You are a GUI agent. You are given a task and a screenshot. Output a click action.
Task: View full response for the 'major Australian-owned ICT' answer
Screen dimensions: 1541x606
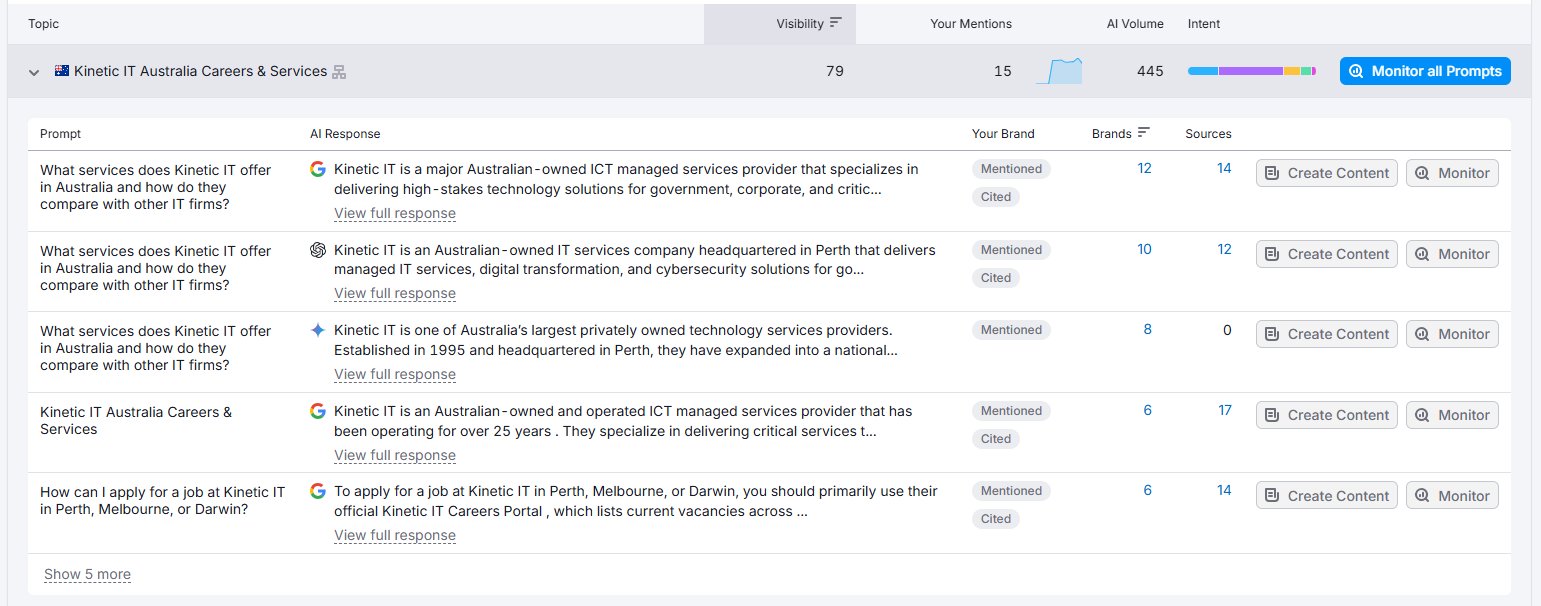(x=395, y=213)
